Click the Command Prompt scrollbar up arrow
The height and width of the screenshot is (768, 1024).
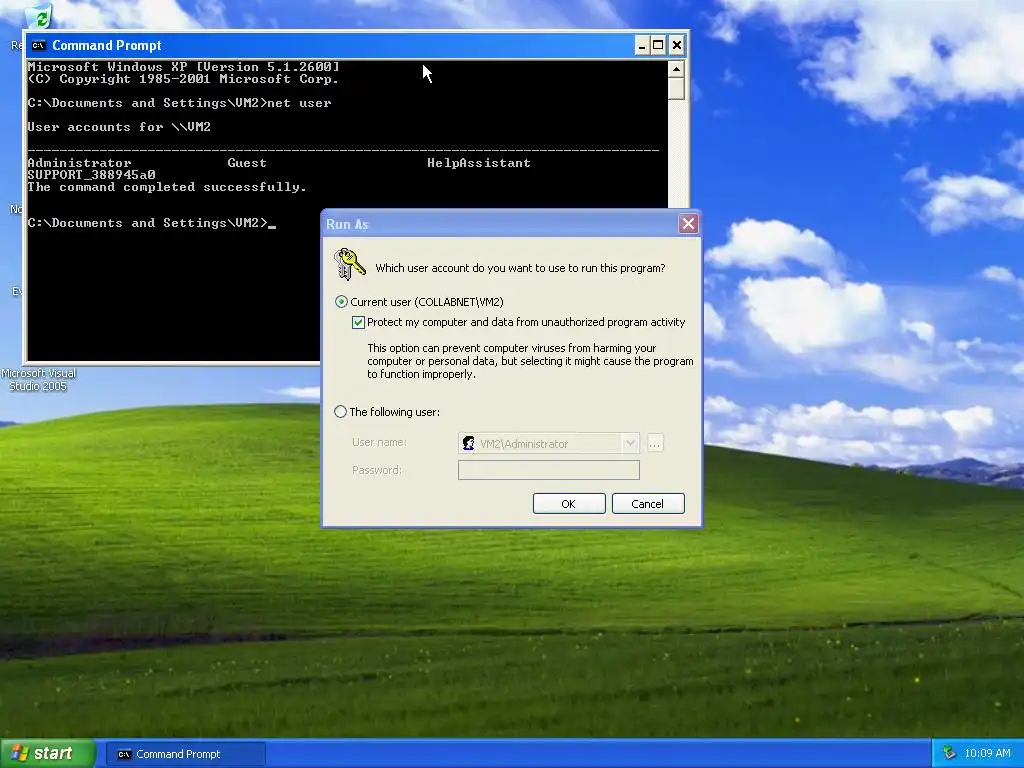pyautogui.click(x=676, y=69)
